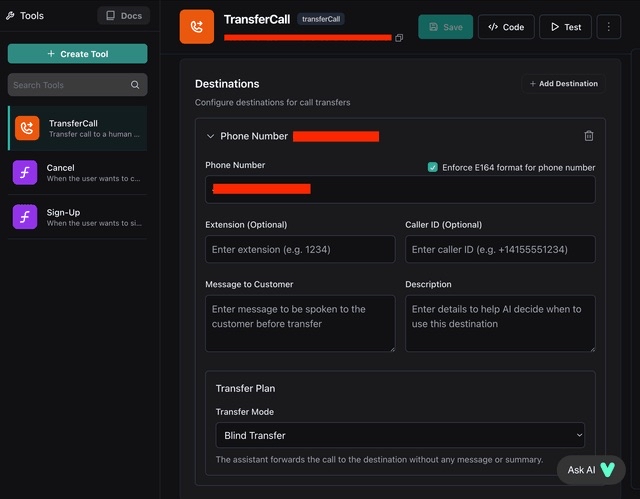Open the Docs link
This screenshot has height=499, width=640.
124,16
